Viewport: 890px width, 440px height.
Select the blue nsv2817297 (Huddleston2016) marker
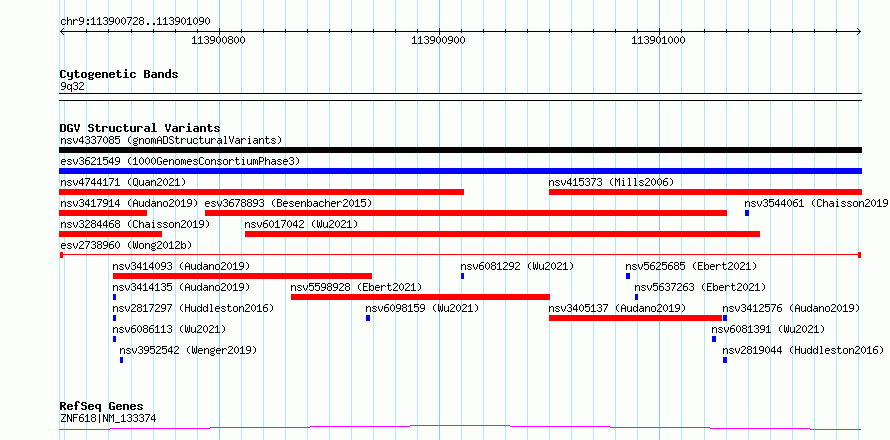pos(115,318)
